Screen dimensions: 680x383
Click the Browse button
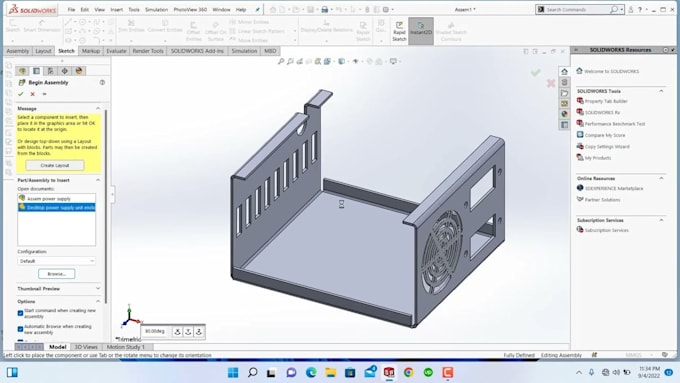56,274
